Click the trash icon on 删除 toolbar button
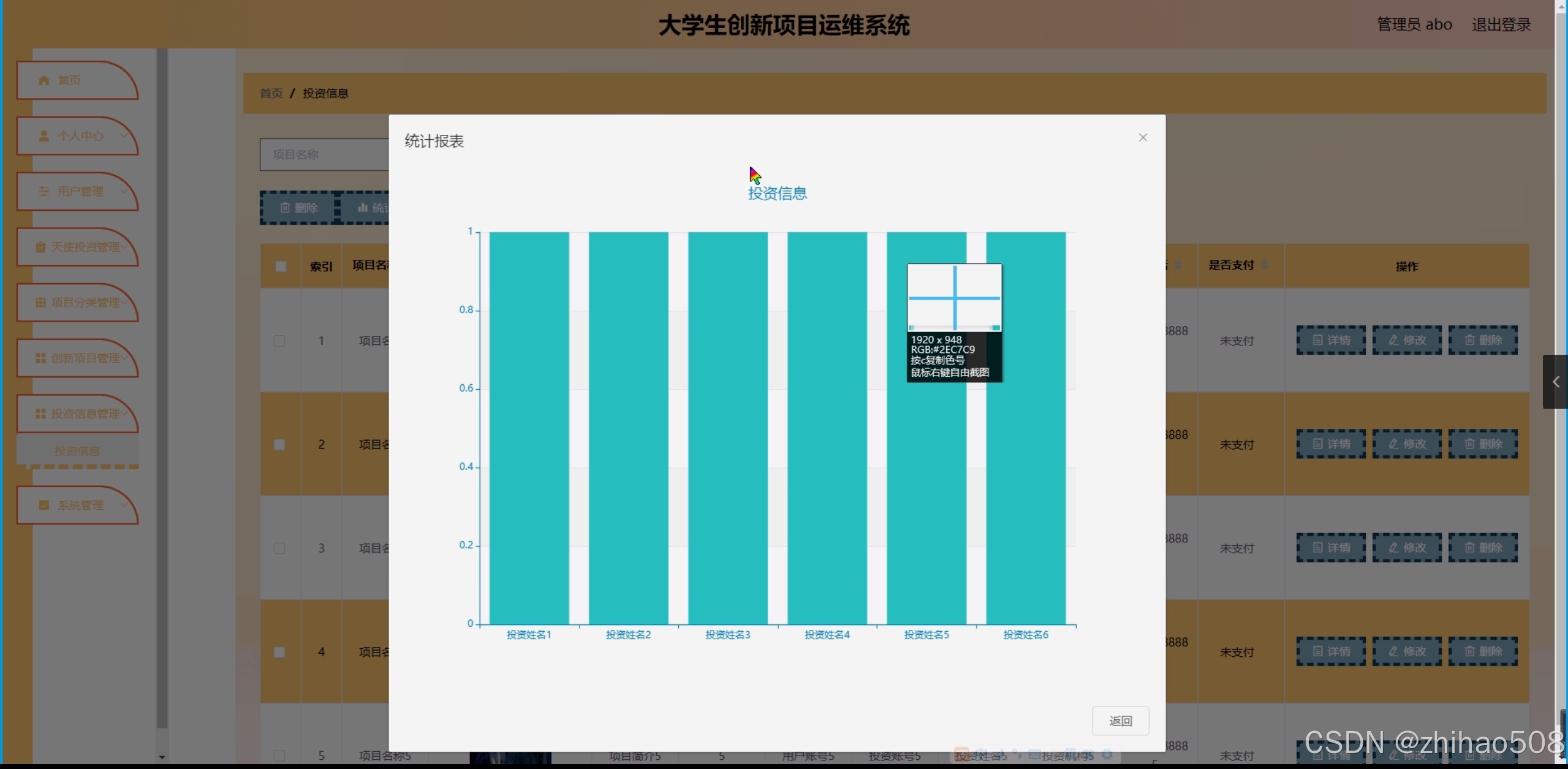This screenshot has width=1568, height=769. tap(285, 208)
